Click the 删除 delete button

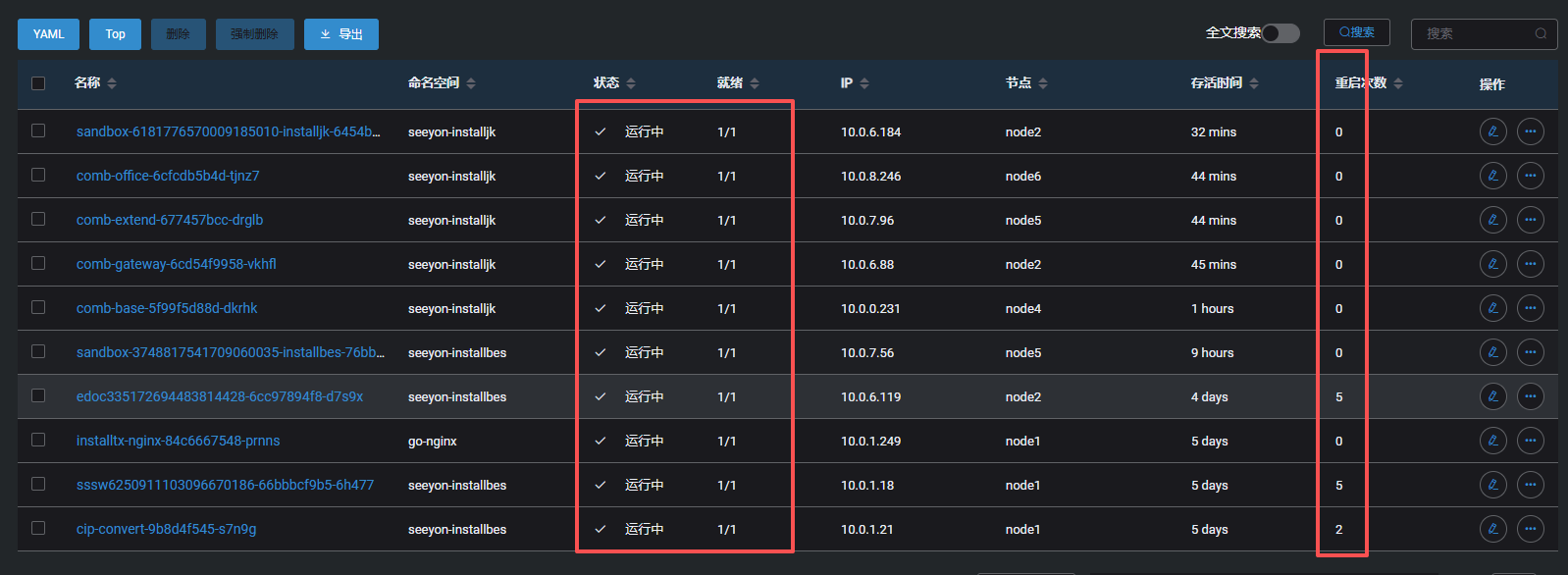tap(178, 34)
